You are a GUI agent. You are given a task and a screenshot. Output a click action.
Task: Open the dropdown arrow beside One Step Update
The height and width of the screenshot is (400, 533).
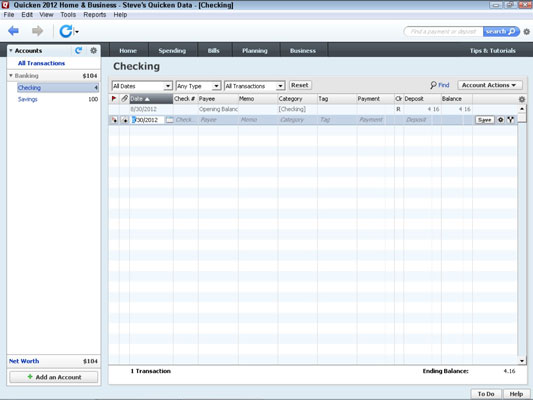click(77, 32)
